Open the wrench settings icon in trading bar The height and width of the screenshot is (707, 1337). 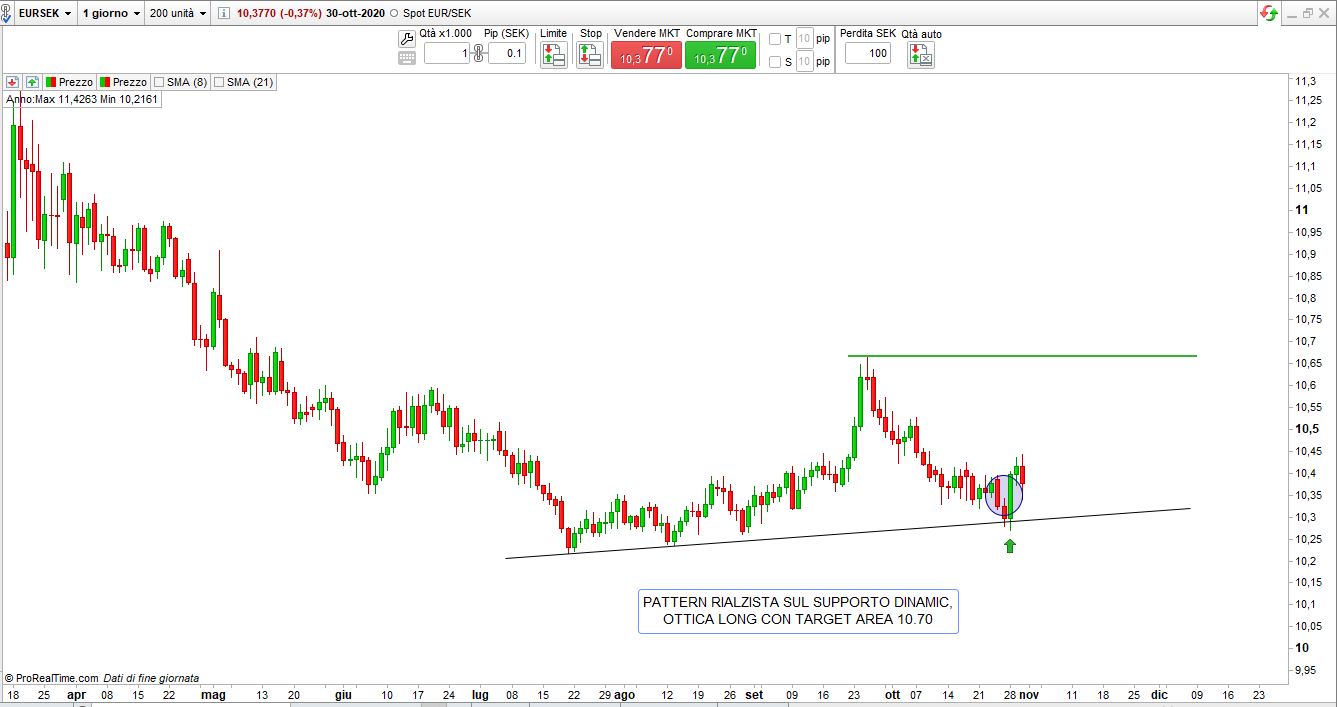[x=406, y=39]
